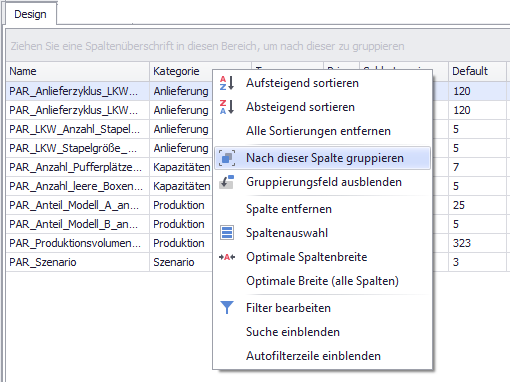Click the group-by-column icon

[227, 158]
